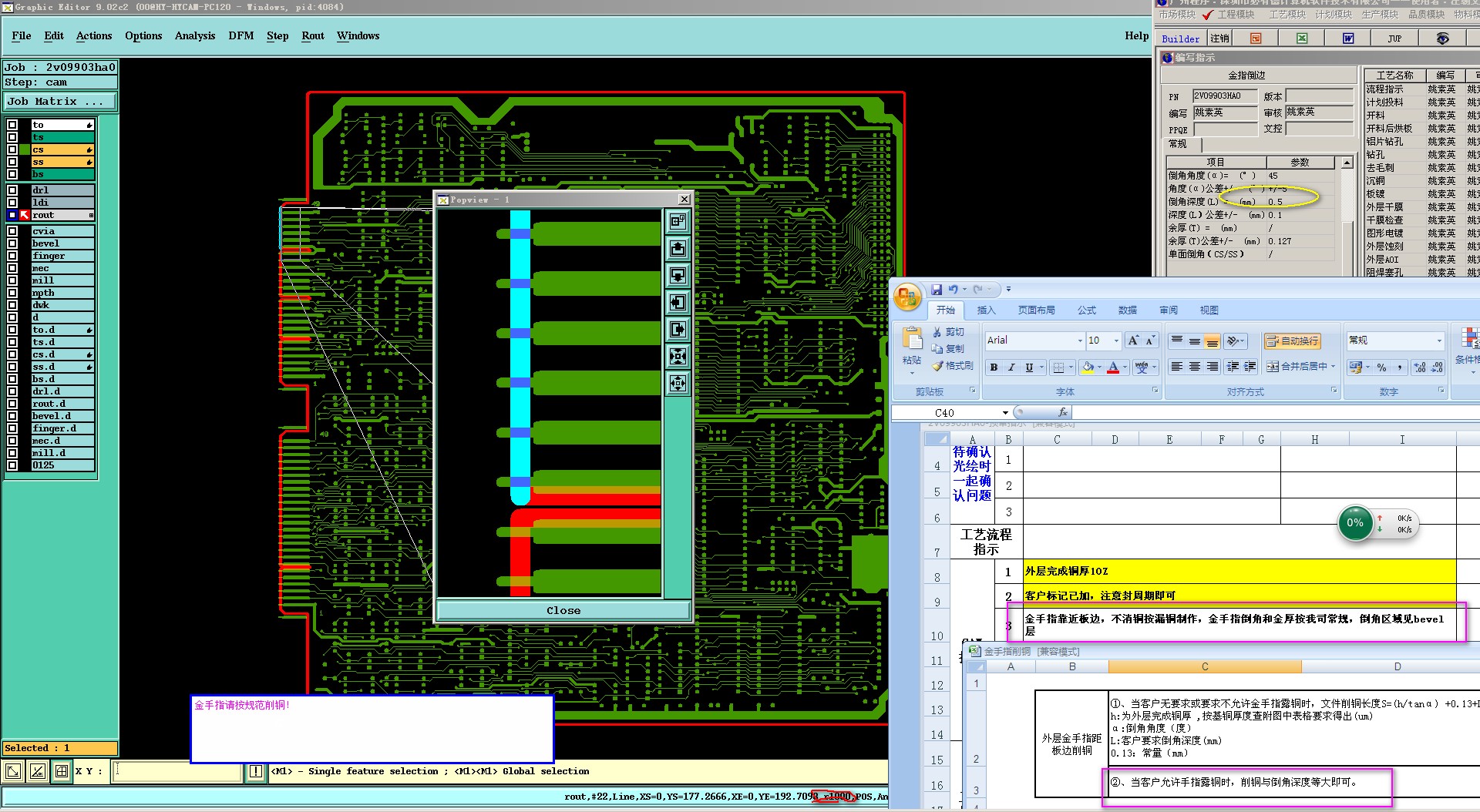Screen dimensions: 1480x812
Task: Enable the drl layer checkbox
Action: pos(12,190)
